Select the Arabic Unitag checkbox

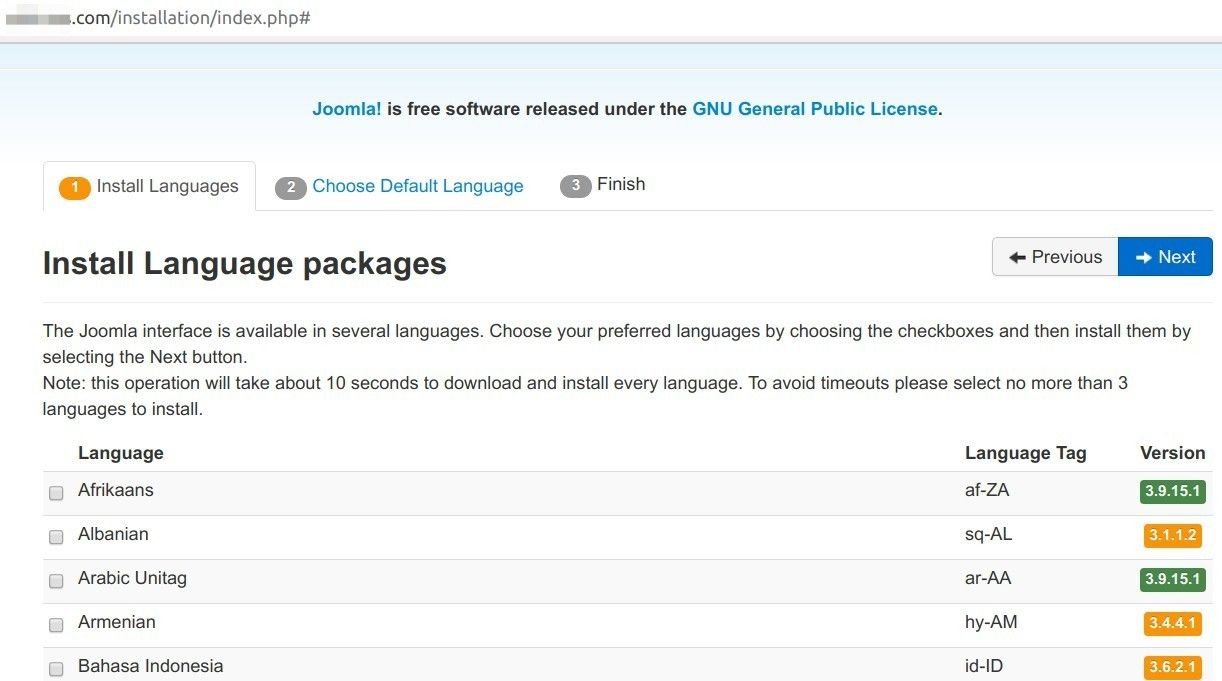tap(56, 581)
